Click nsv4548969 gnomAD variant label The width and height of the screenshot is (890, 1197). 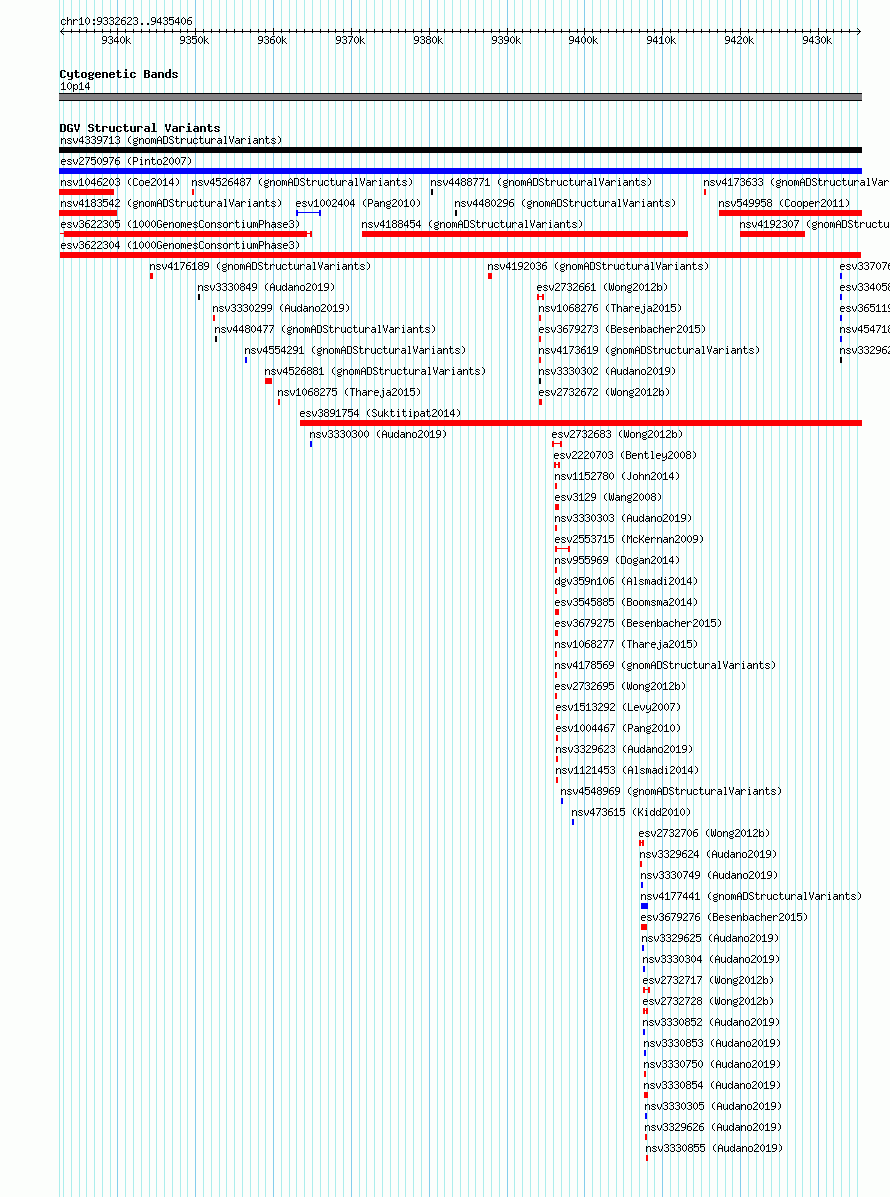click(671, 791)
